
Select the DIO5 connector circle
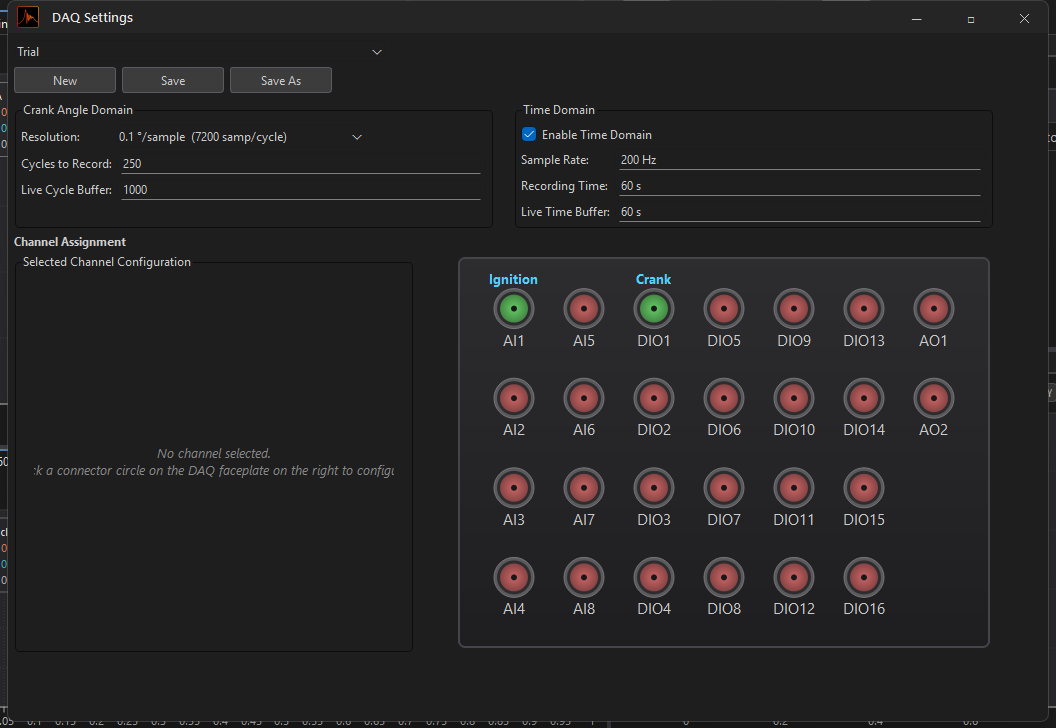click(724, 309)
